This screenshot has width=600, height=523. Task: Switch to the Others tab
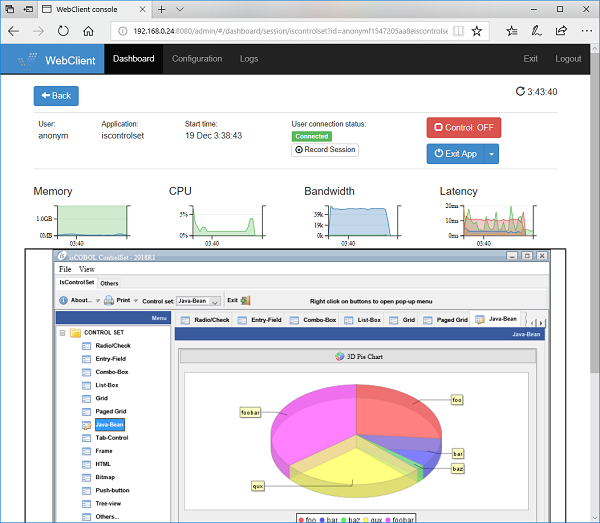108,284
